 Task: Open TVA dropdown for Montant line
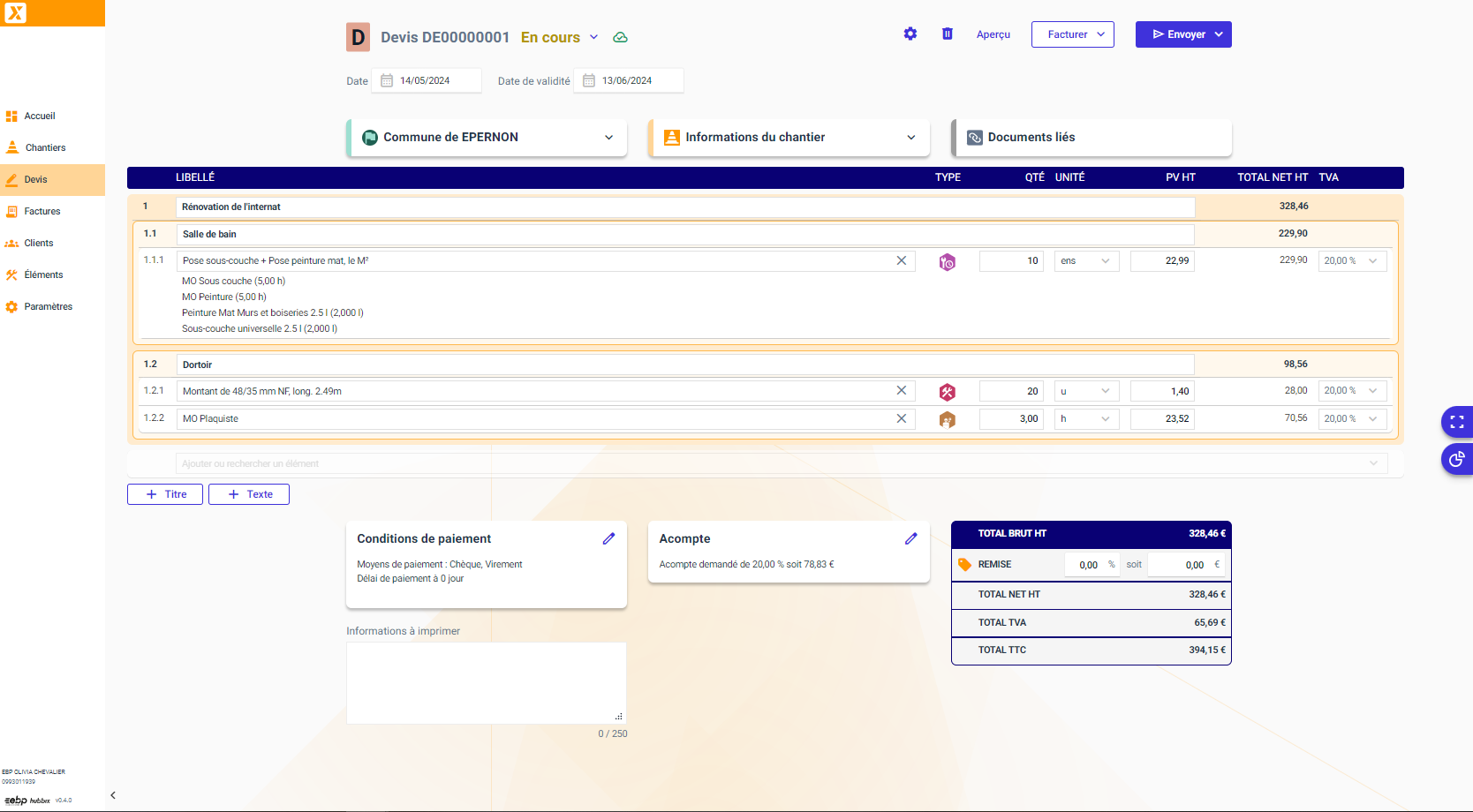point(1352,391)
